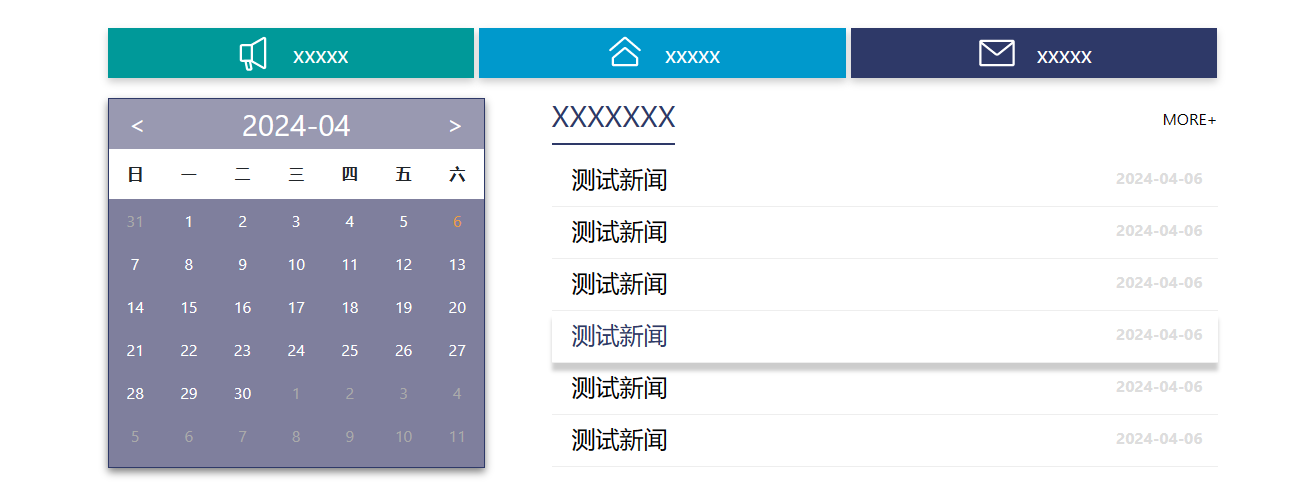Screen dimensions: 1296x497
Task: Click date 25 on the calendar
Action: (350, 351)
